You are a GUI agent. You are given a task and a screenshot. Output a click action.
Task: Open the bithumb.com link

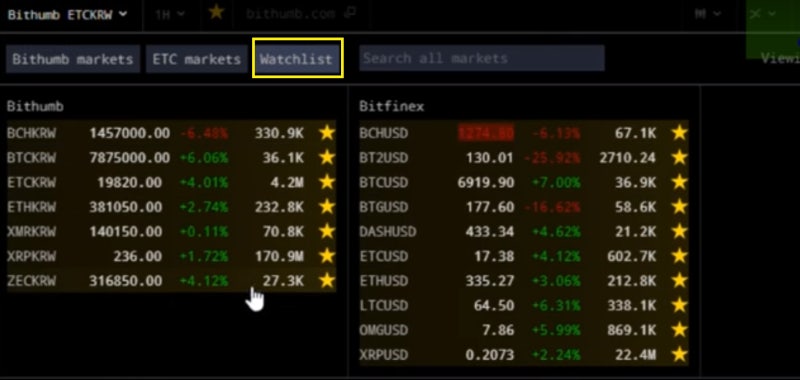290,14
